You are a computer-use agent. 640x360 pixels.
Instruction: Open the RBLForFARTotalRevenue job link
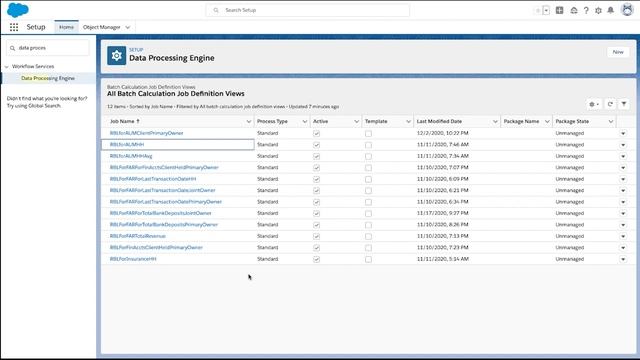click(x=138, y=236)
